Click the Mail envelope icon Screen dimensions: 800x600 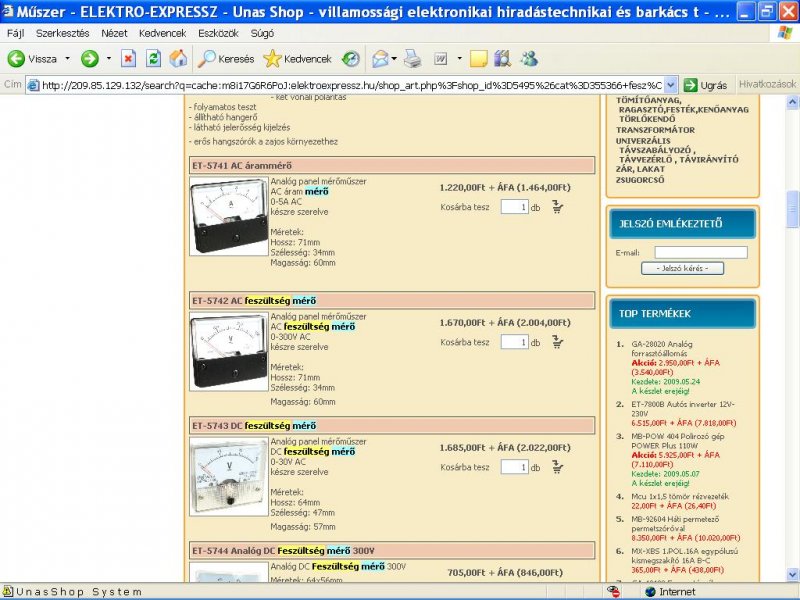(x=380, y=59)
